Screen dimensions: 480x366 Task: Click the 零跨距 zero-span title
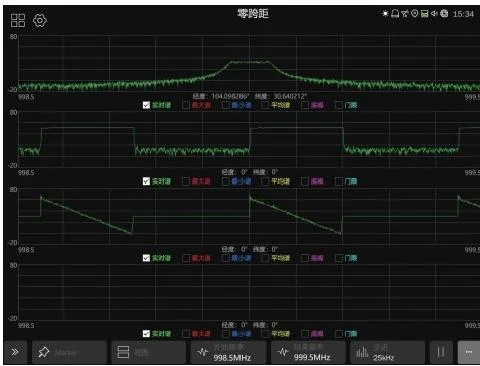(253, 14)
